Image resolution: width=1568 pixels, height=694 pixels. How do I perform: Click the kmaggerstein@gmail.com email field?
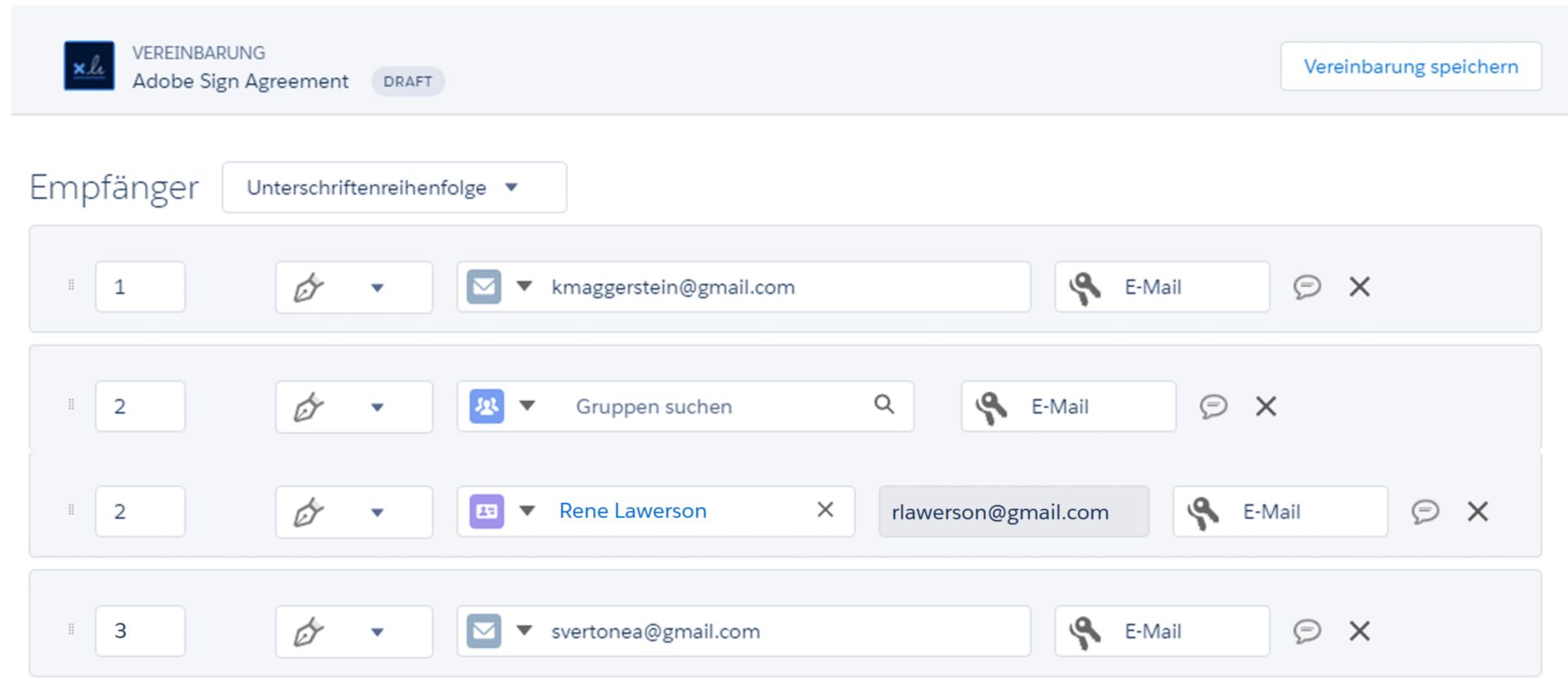pos(743,287)
